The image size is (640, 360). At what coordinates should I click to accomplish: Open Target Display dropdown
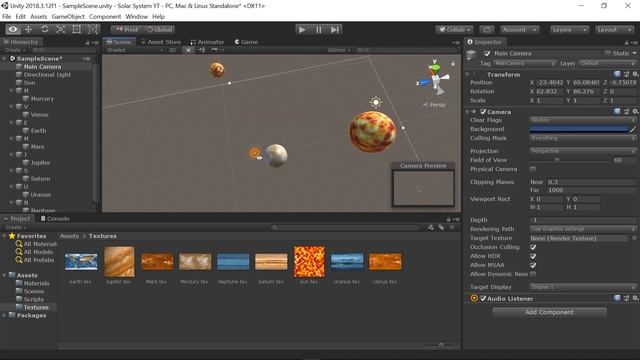[x=583, y=287]
